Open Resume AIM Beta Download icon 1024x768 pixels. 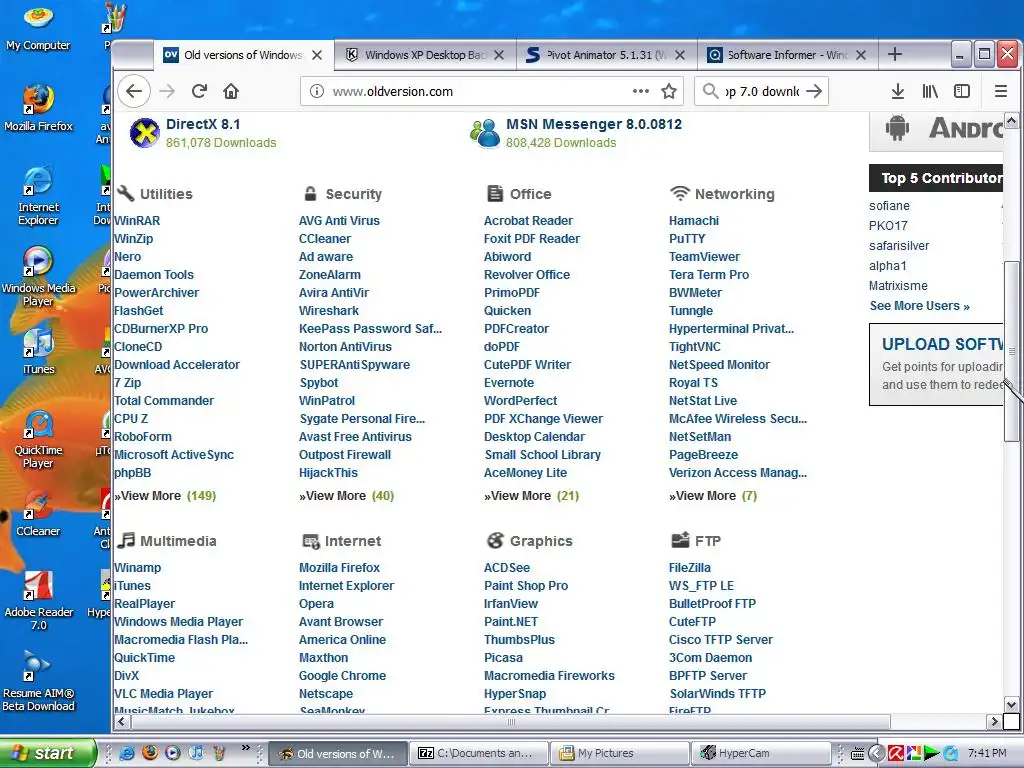click(x=38, y=682)
